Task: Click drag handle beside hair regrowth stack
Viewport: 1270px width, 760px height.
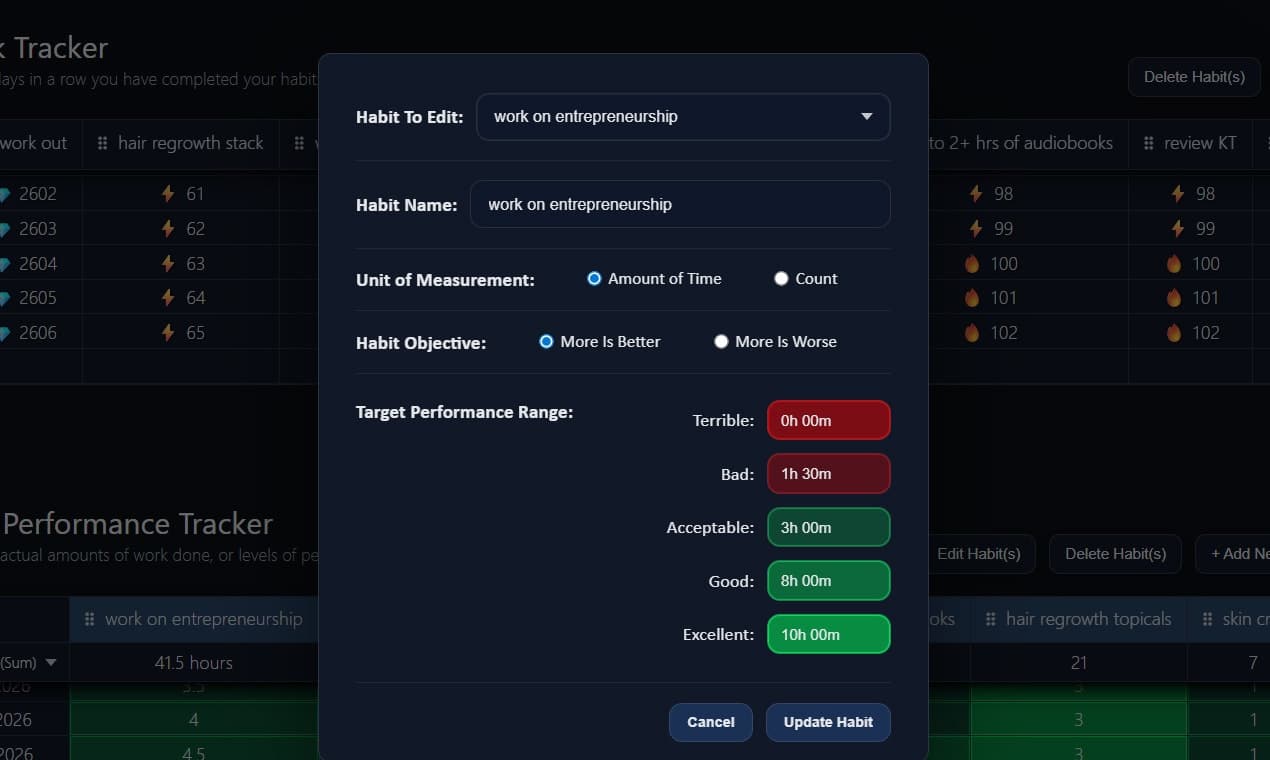Action: tap(102, 144)
